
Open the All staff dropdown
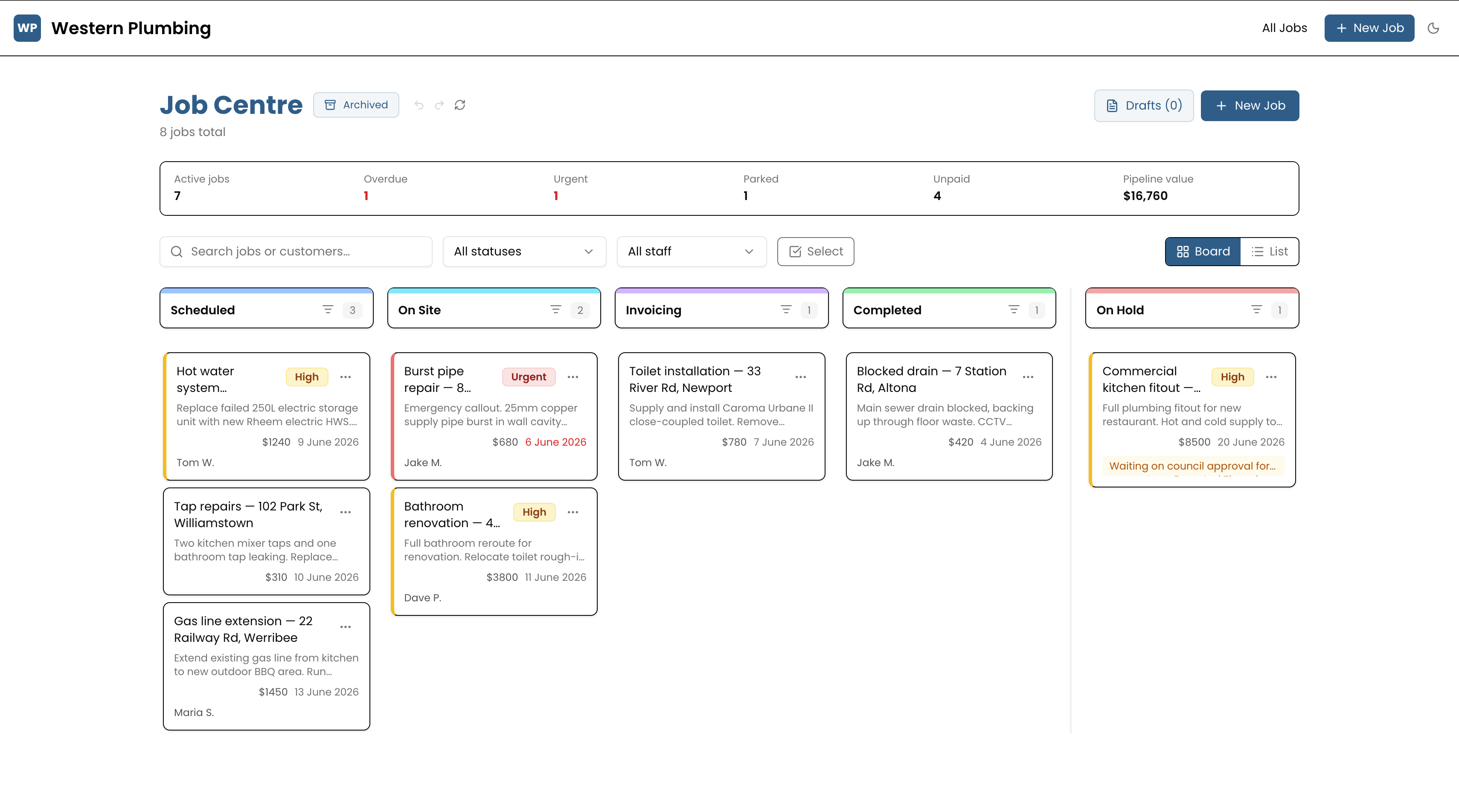tap(691, 252)
